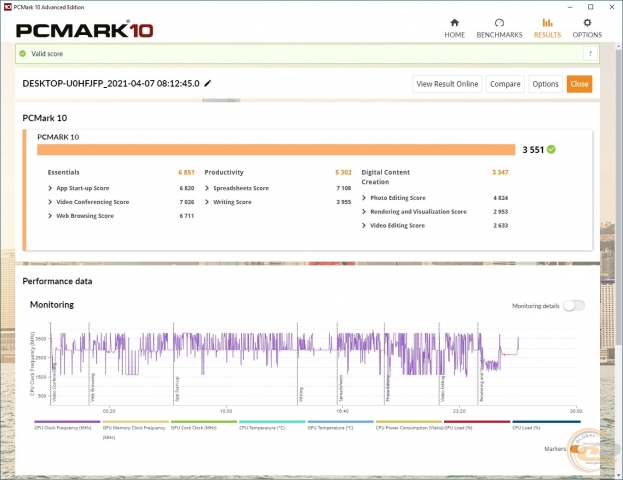Click the Web Browsing marker in chart

93,387
